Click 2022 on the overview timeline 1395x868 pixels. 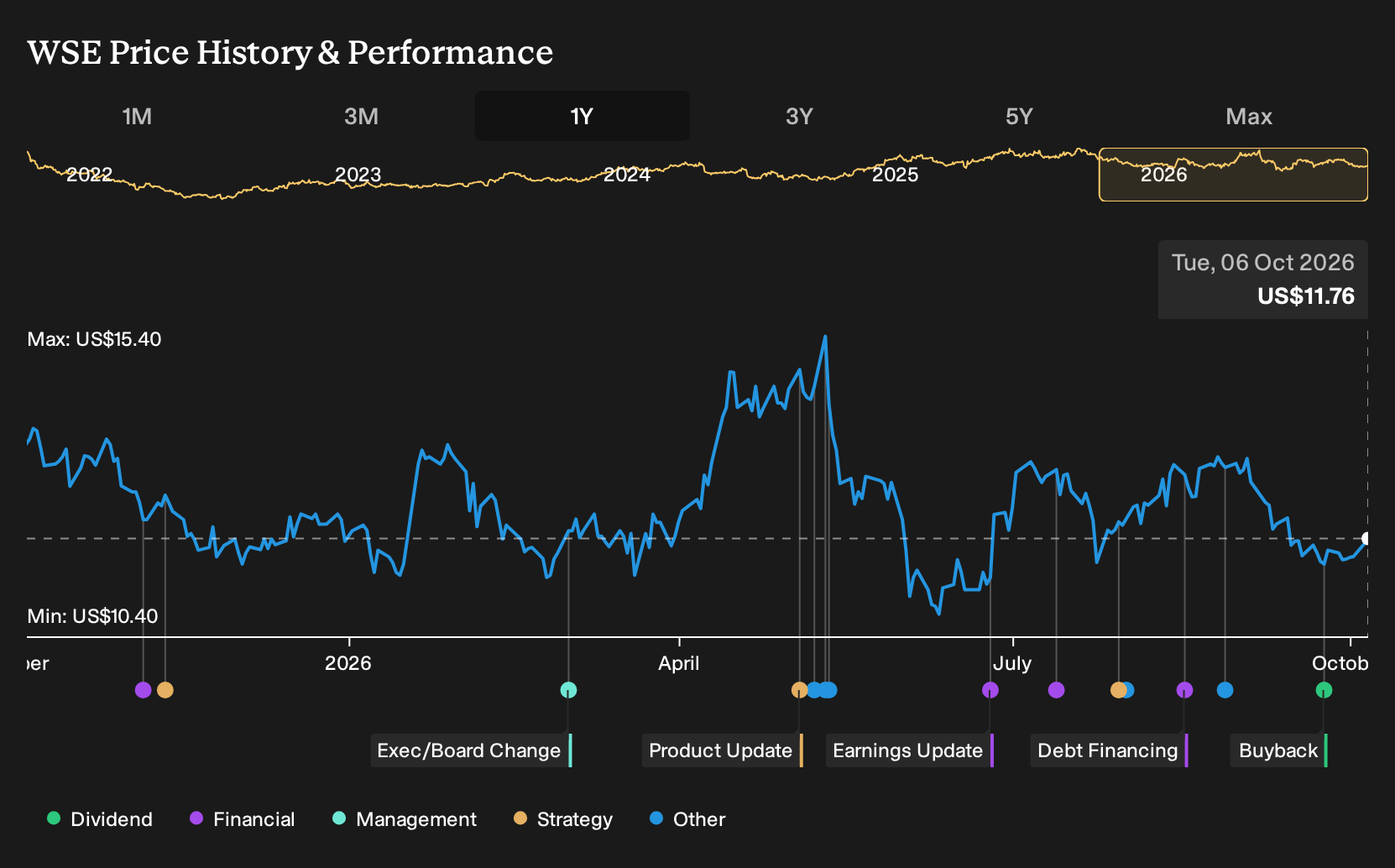point(90,175)
